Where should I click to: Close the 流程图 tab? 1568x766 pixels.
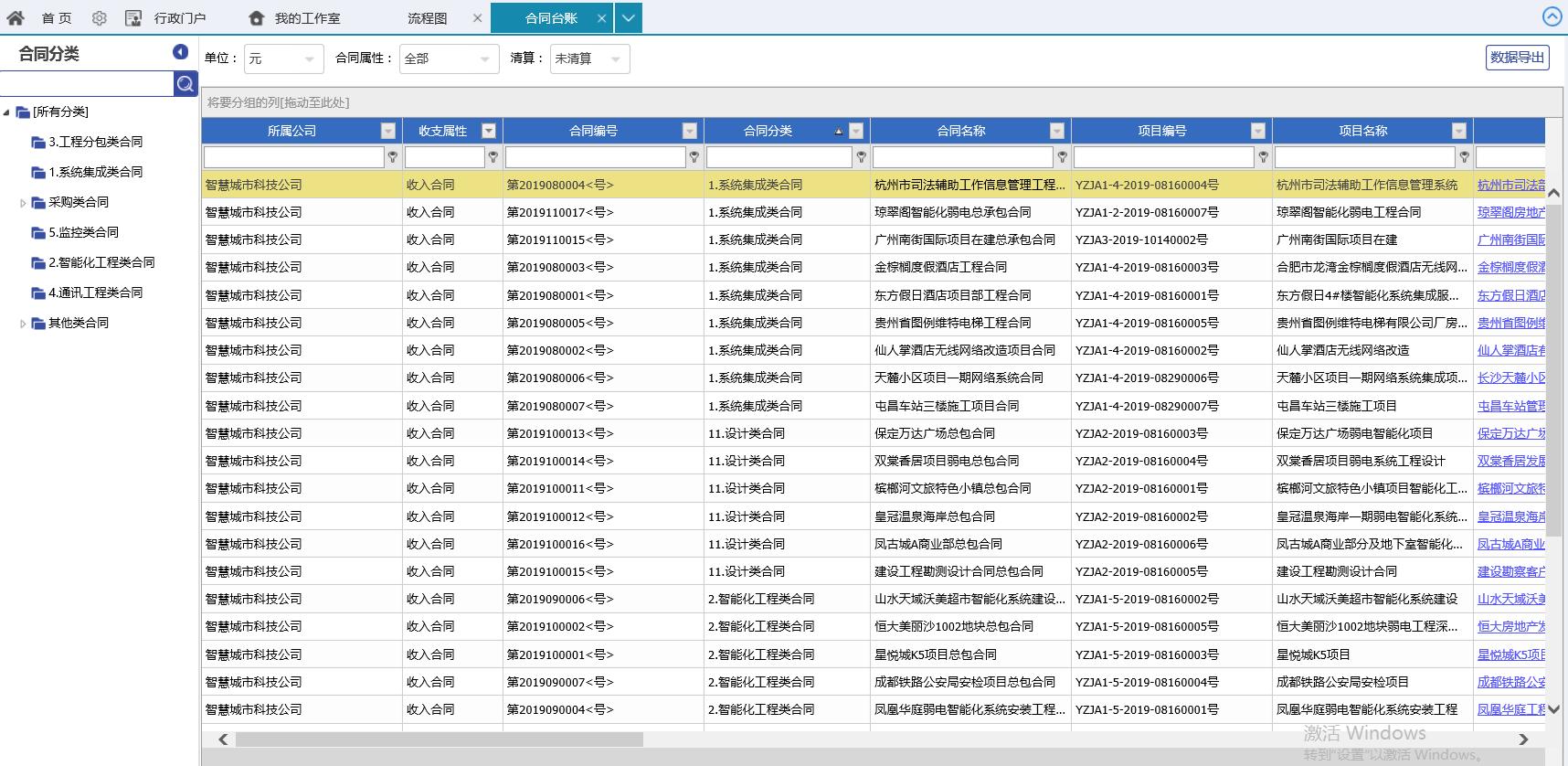coord(478,18)
